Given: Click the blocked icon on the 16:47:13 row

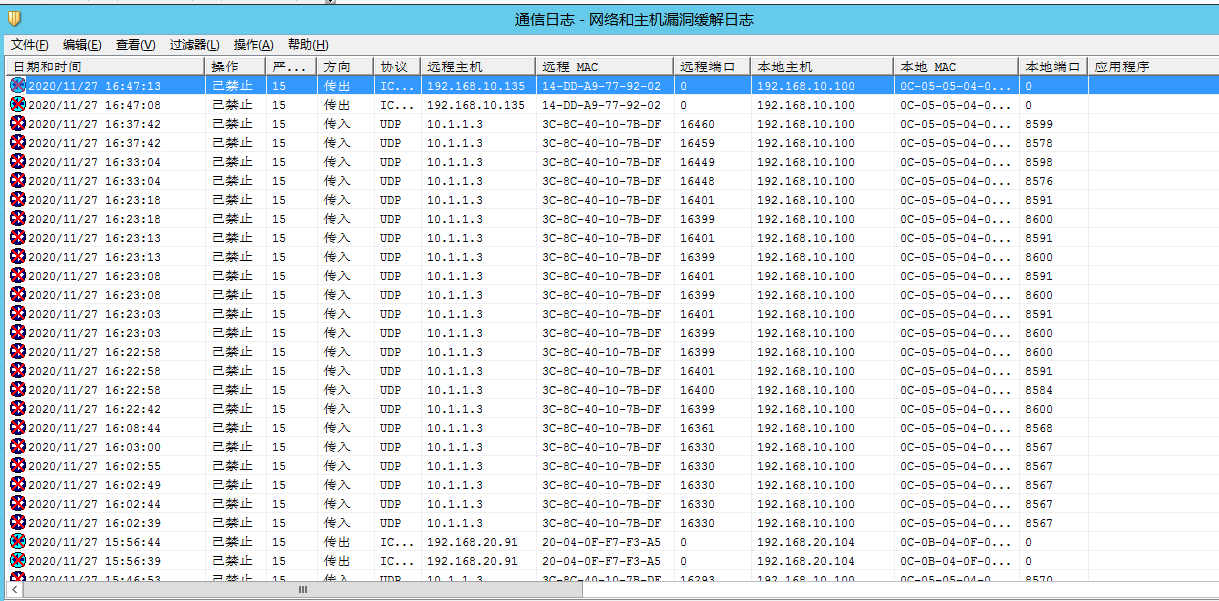Looking at the screenshot, I should coord(18,86).
